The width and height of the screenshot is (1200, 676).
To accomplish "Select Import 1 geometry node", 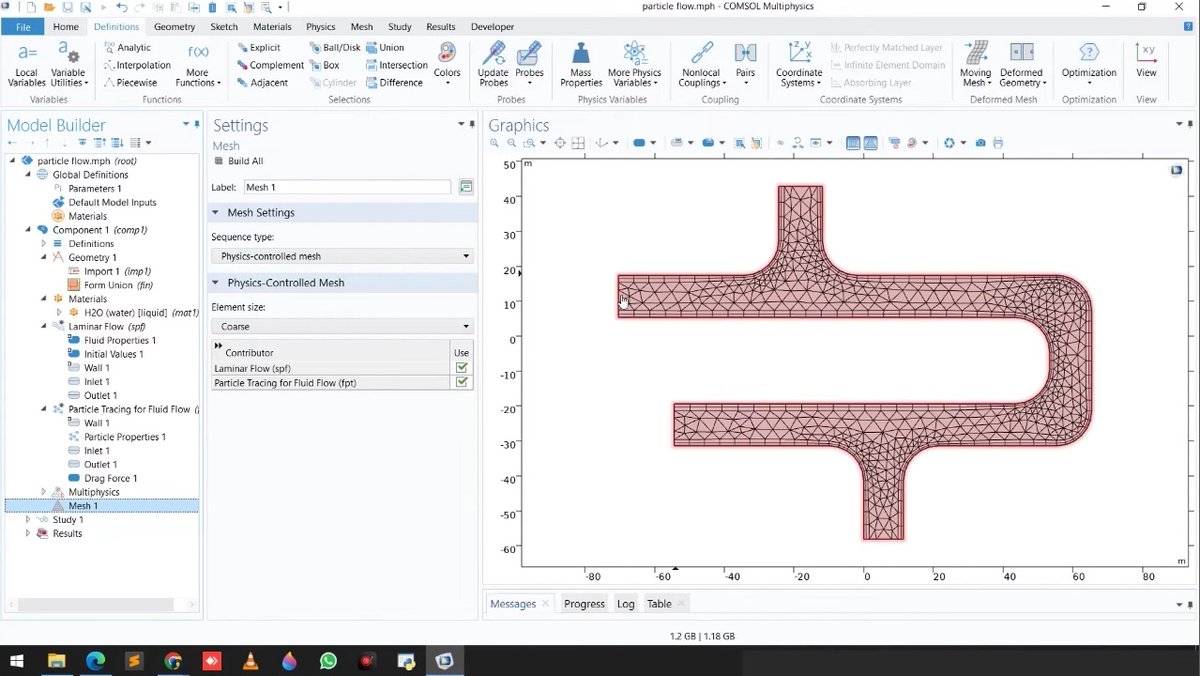I will click(x=110, y=271).
